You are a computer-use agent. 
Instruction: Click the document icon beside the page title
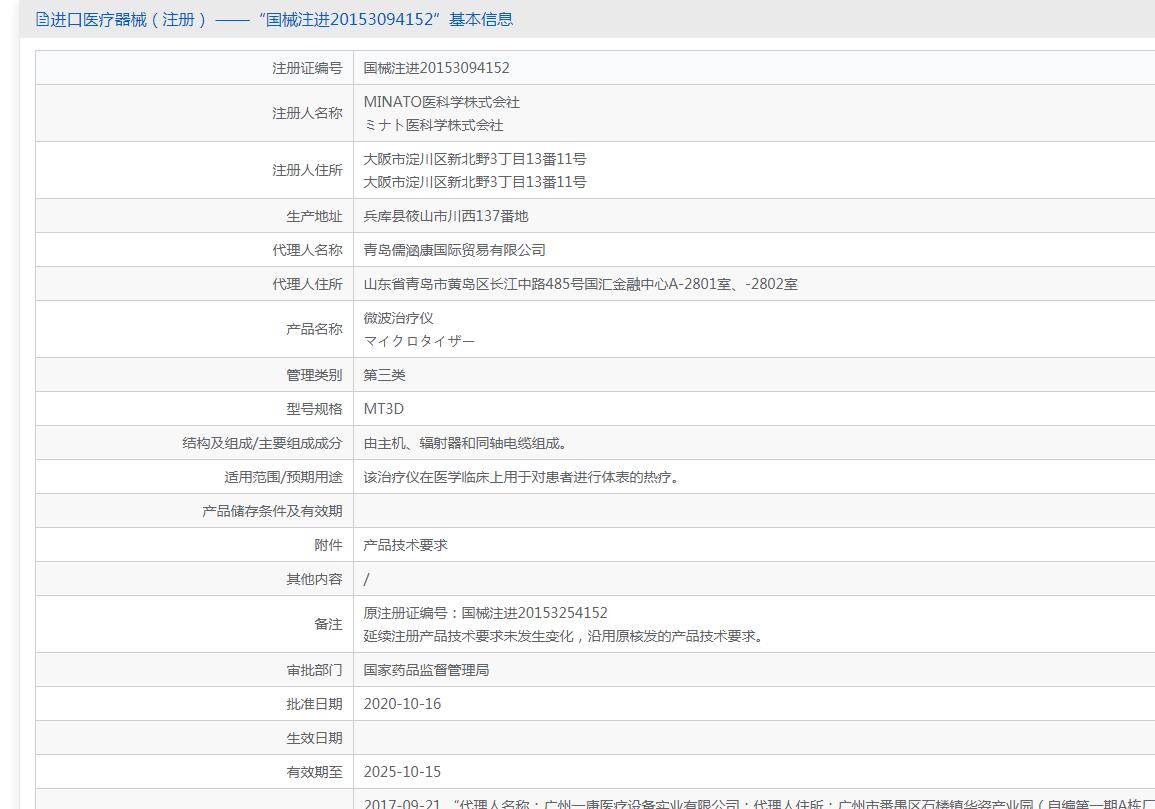[x=42, y=19]
